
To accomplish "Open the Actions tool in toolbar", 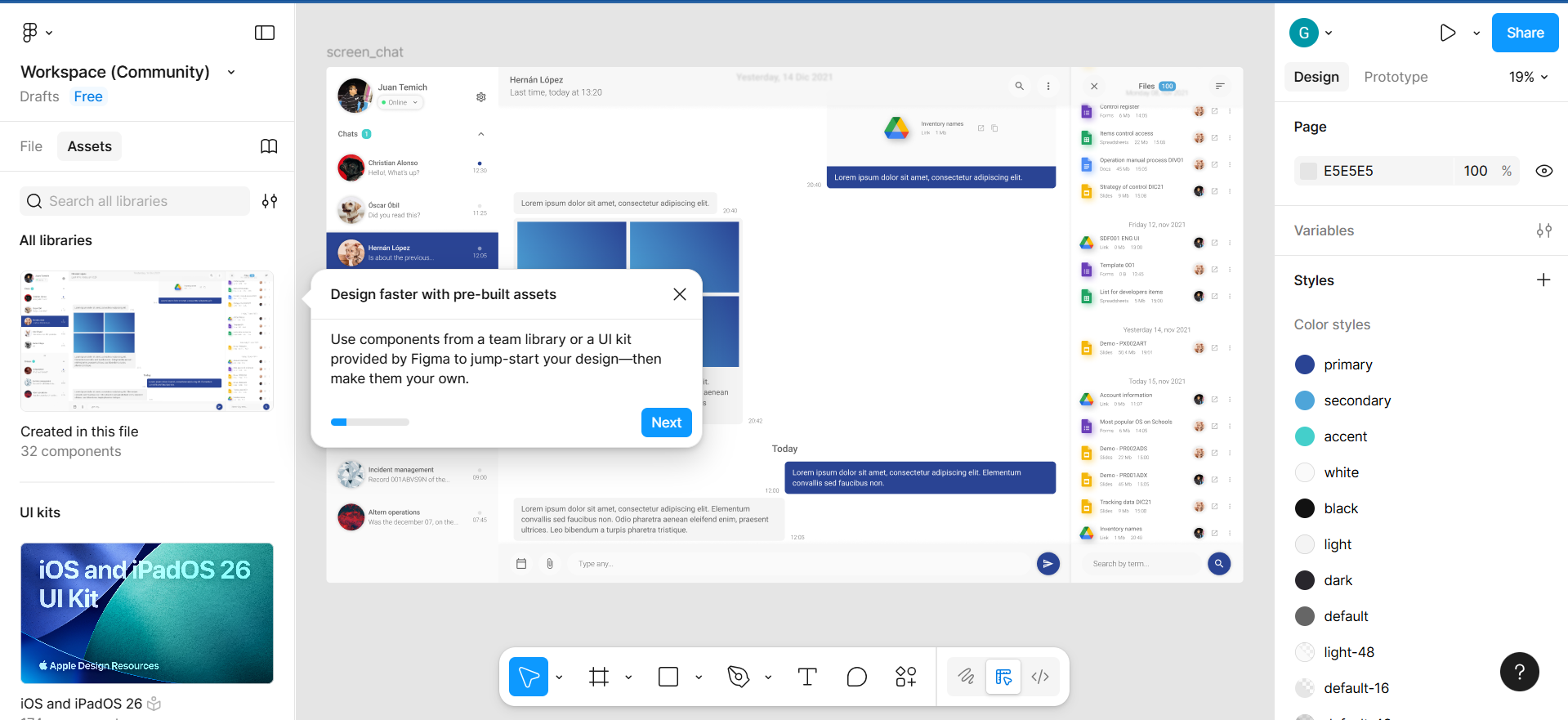I will (x=906, y=677).
